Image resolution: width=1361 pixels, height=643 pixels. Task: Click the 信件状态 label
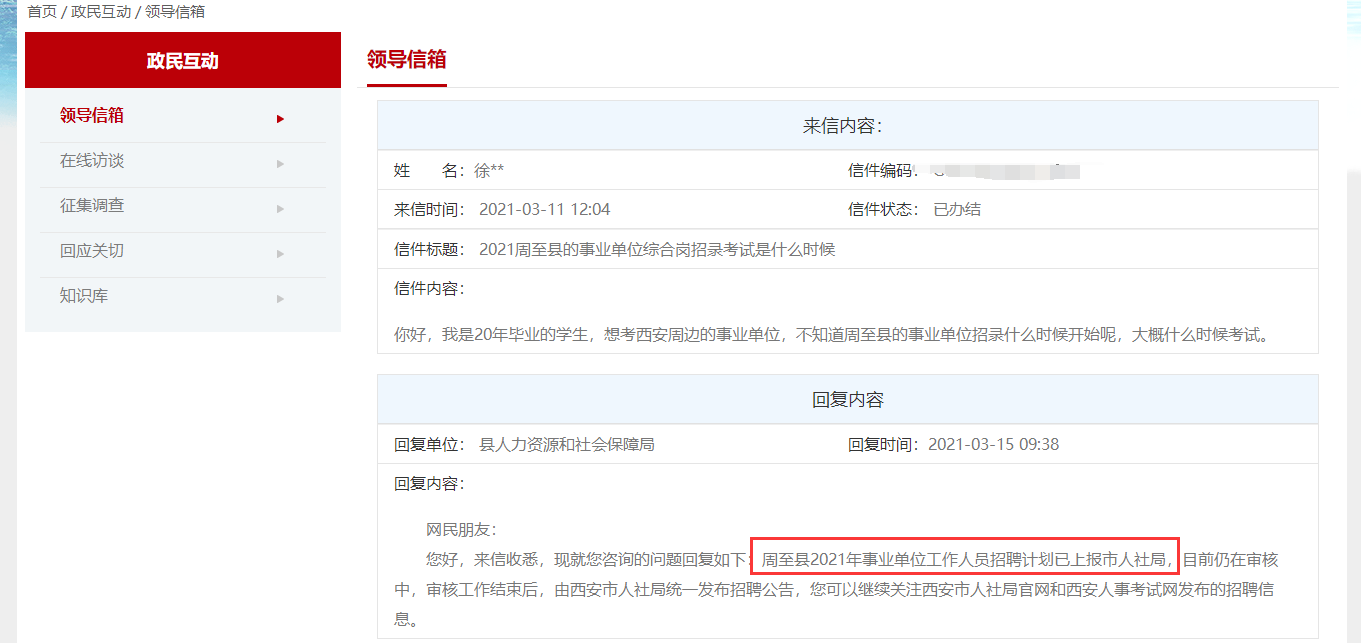[x=883, y=210]
